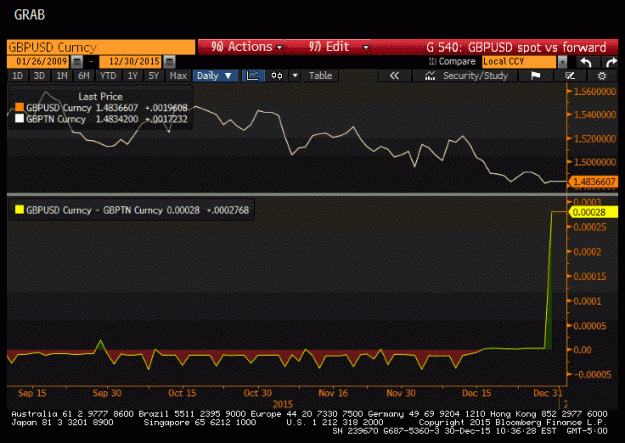Click GBPTN Curncy legend entry text
This screenshot has height=443, width=625.
56,119
